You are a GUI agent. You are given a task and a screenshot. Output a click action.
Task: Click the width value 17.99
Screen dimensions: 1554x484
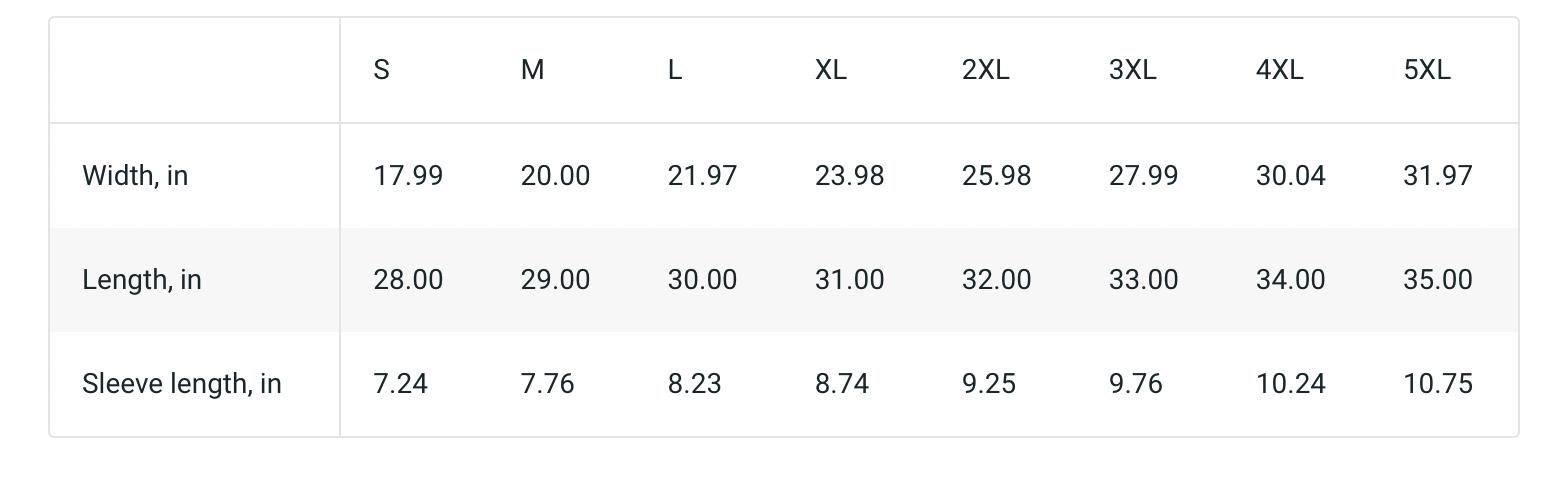point(408,176)
